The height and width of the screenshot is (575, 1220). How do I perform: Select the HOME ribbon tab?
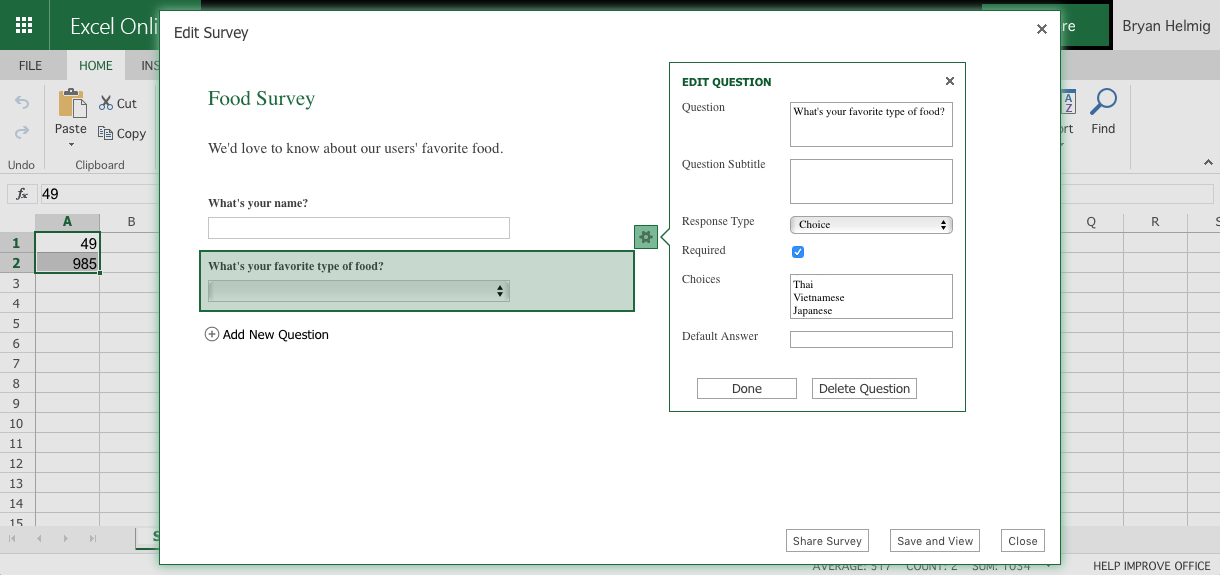tap(96, 66)
